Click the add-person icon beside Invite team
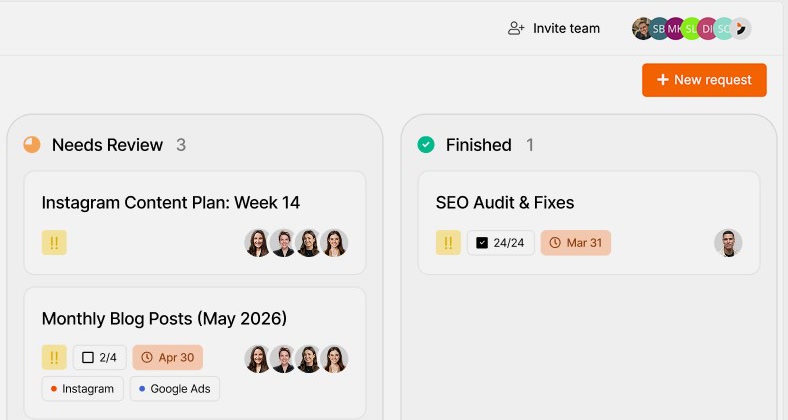Viewport: 788px width, 420px height. tap(516, 29)
